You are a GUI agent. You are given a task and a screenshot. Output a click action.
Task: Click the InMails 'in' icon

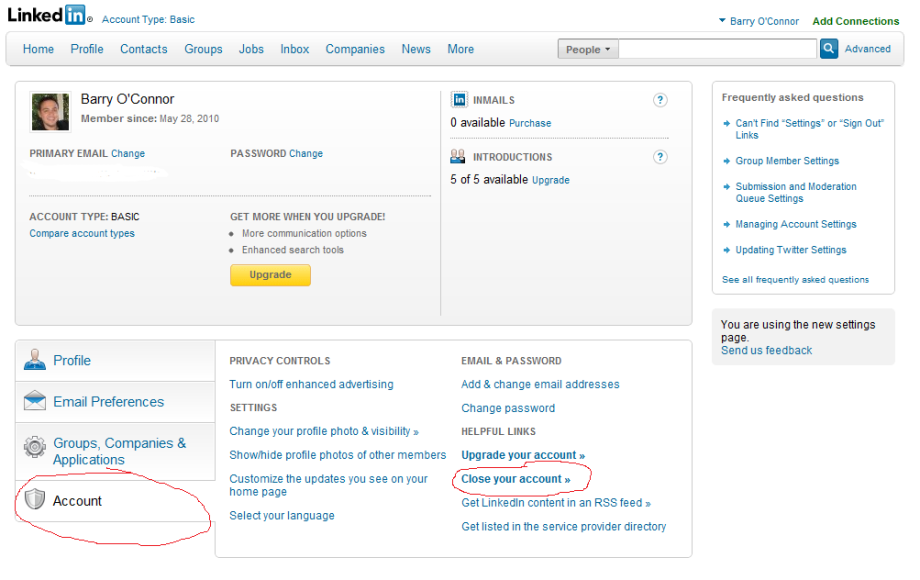coord(459,100)
